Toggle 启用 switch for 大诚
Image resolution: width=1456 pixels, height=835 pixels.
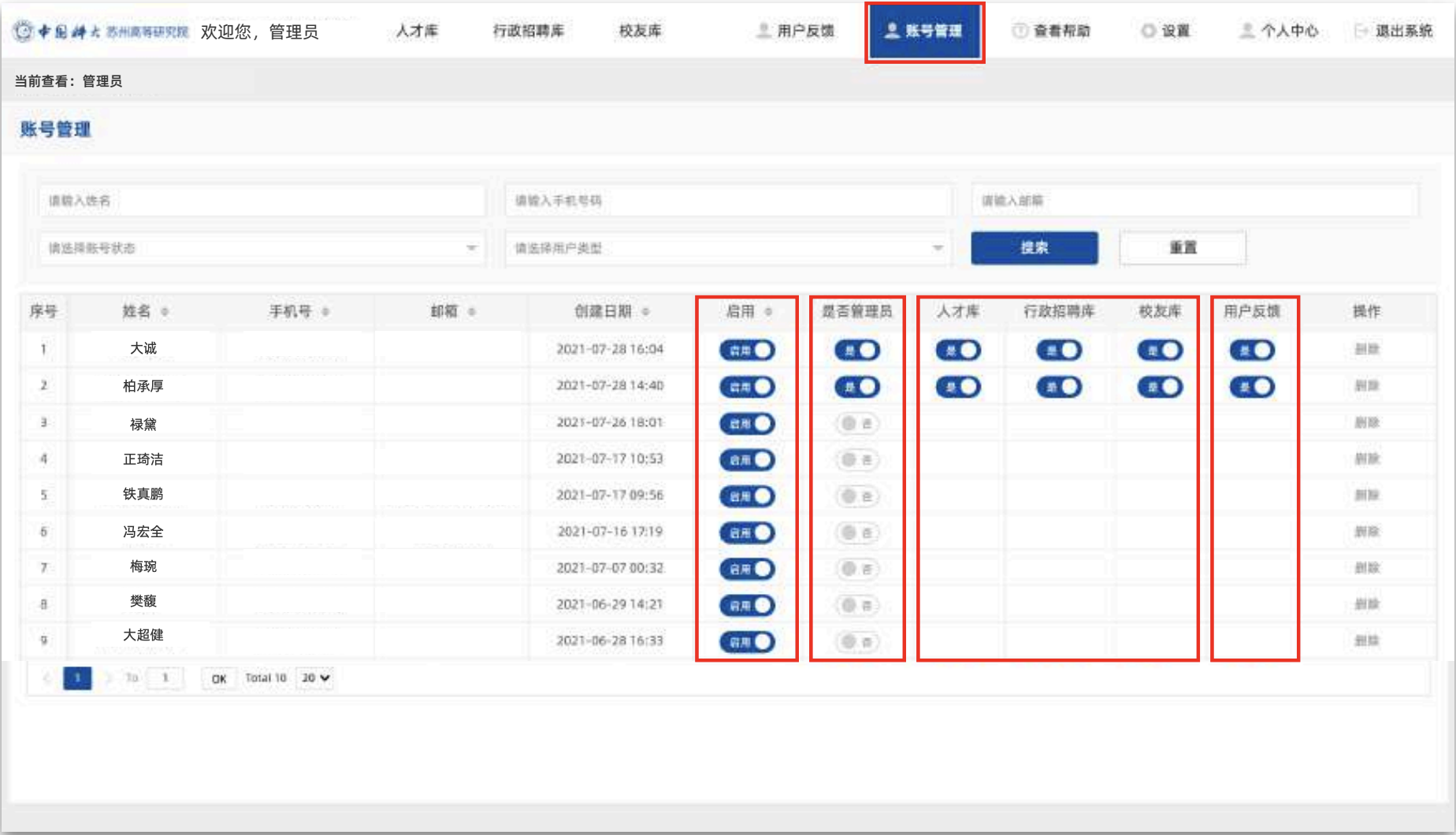(747, 350)
